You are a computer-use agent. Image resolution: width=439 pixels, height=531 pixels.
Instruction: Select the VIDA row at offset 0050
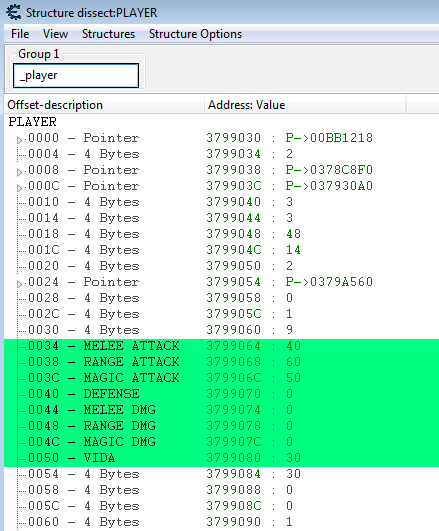pyautogui.click(x=221, y=458)
